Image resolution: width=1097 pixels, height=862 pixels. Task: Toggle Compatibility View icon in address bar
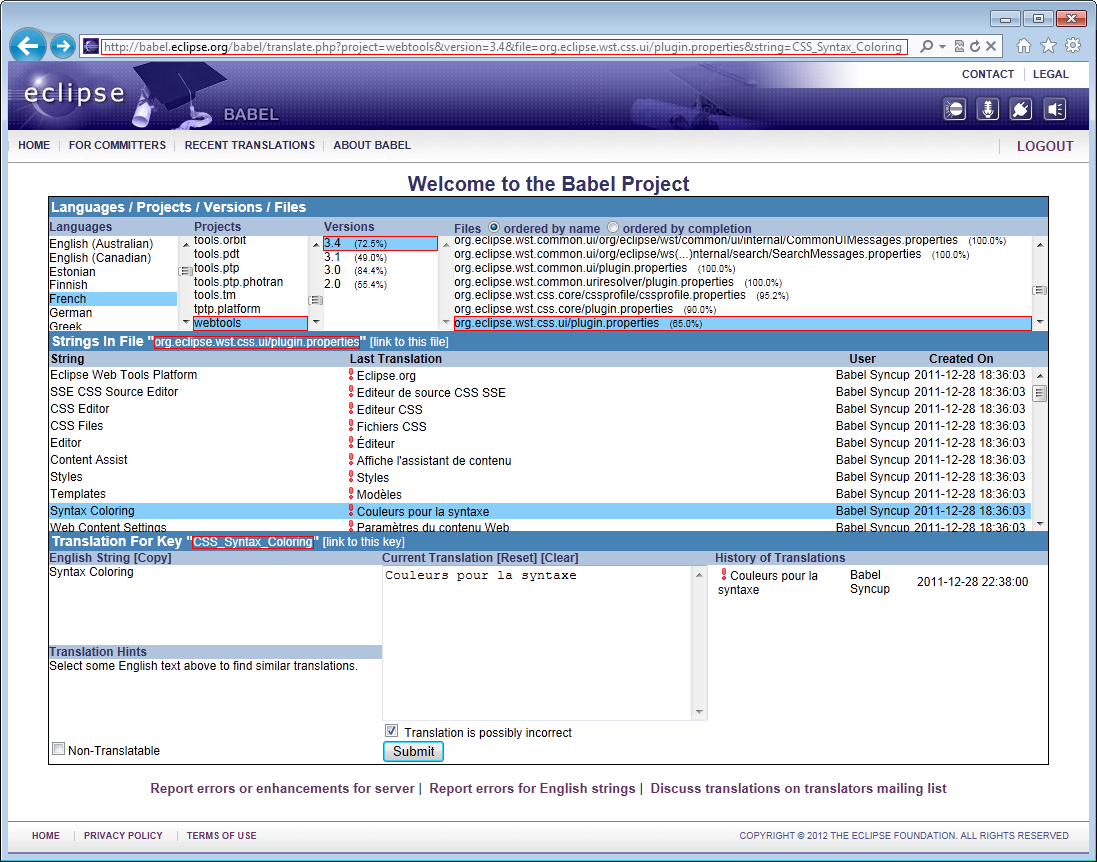coord(959,46)
